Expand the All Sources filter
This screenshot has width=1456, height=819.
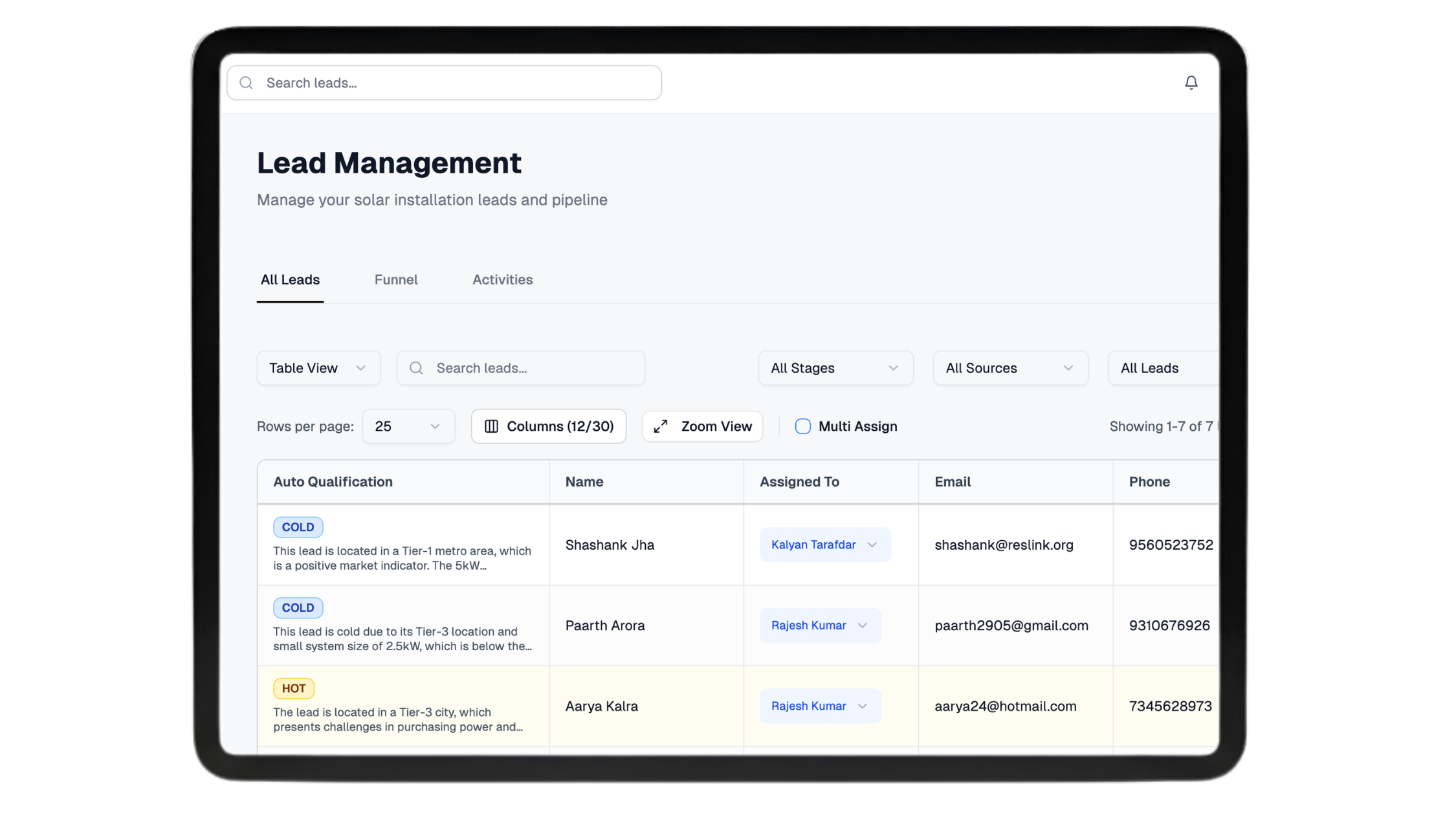(x=1009, y=367)
